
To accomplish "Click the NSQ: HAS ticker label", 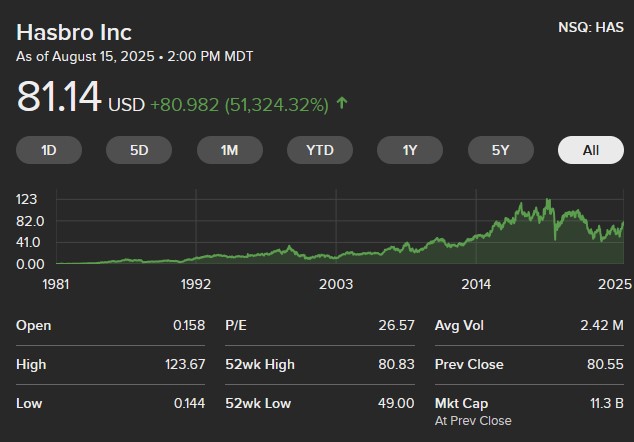I will coord(590,28).
